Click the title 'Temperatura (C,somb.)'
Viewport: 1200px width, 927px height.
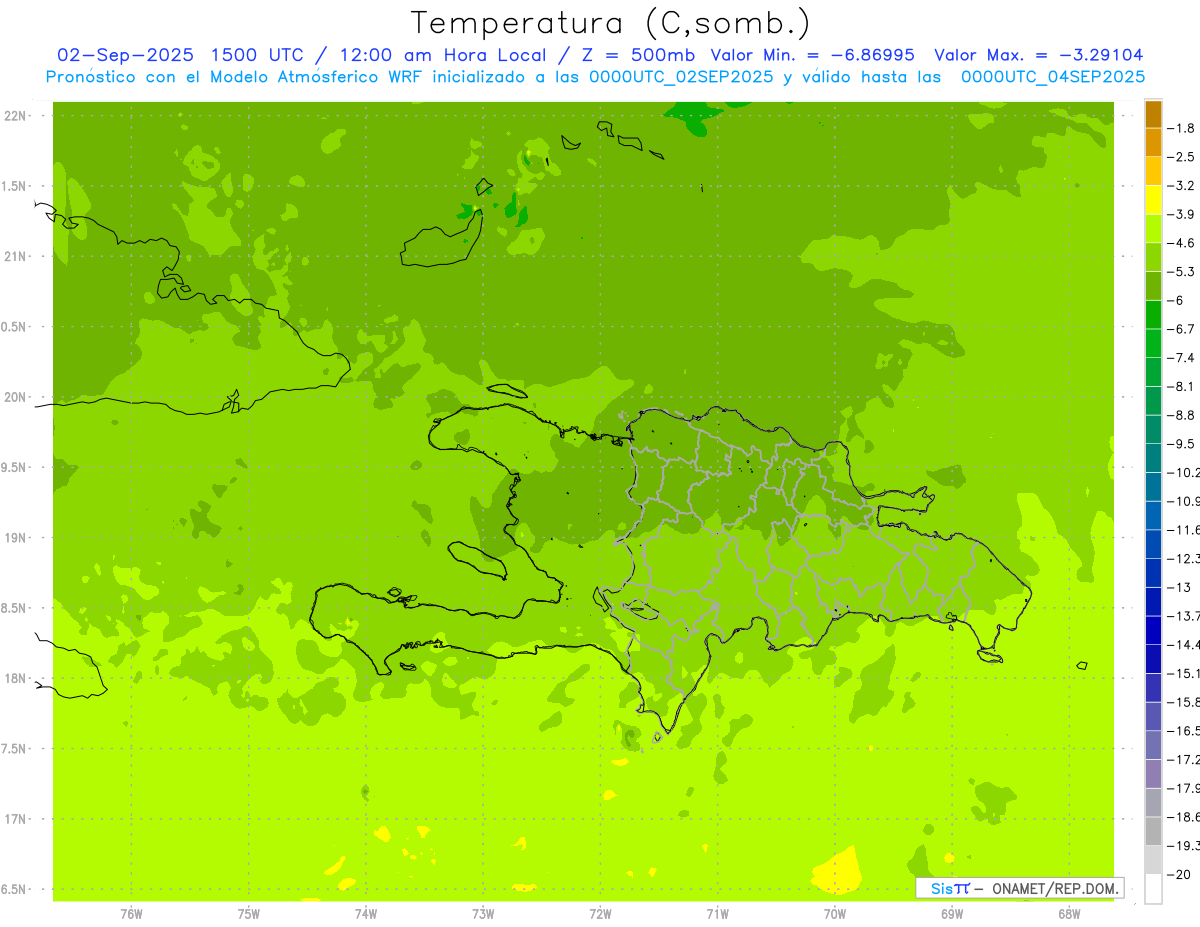coord(610,22)
